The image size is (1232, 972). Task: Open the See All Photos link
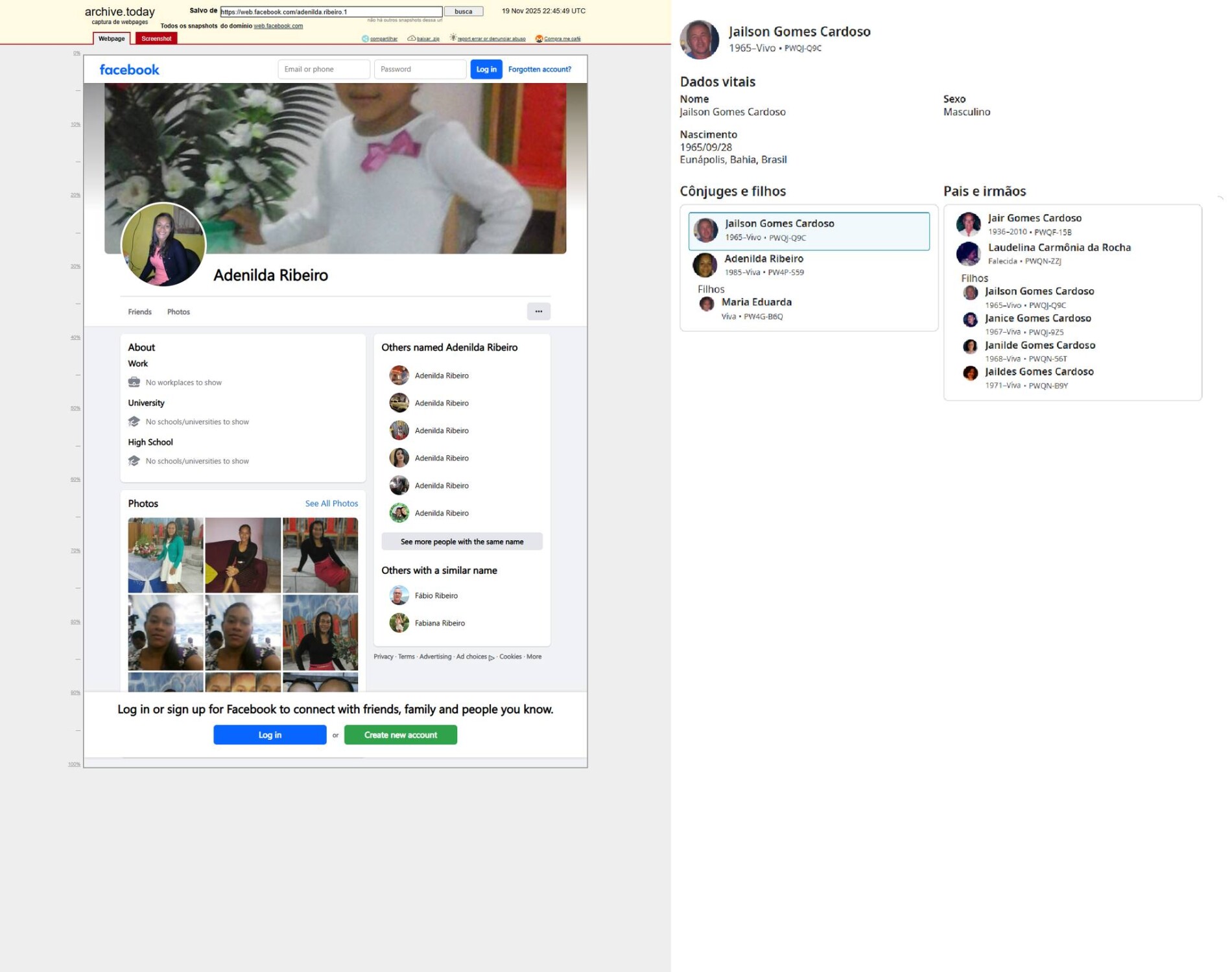click(x=331, y=504)
